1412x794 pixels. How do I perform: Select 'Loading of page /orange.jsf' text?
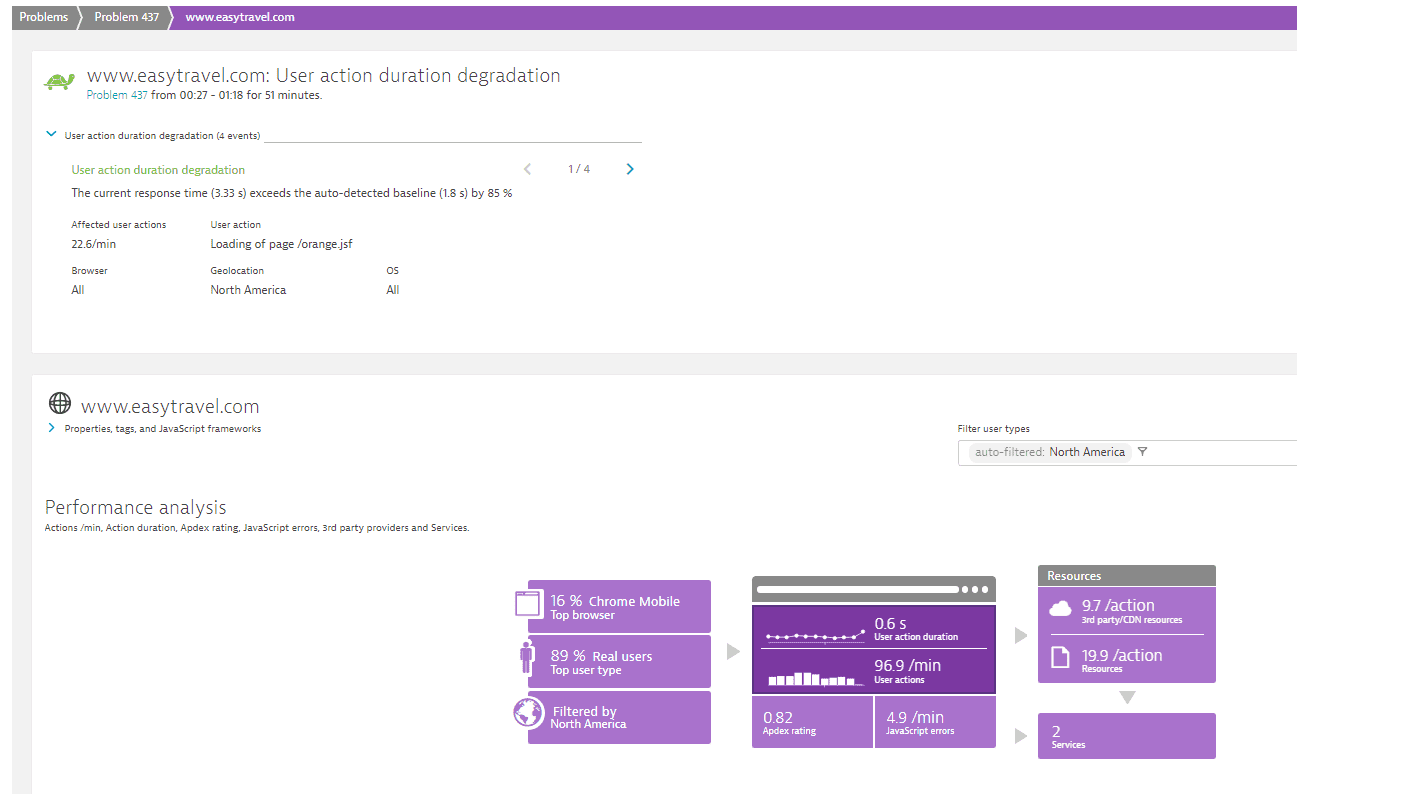pyautogui.click(x=281, y=244)
